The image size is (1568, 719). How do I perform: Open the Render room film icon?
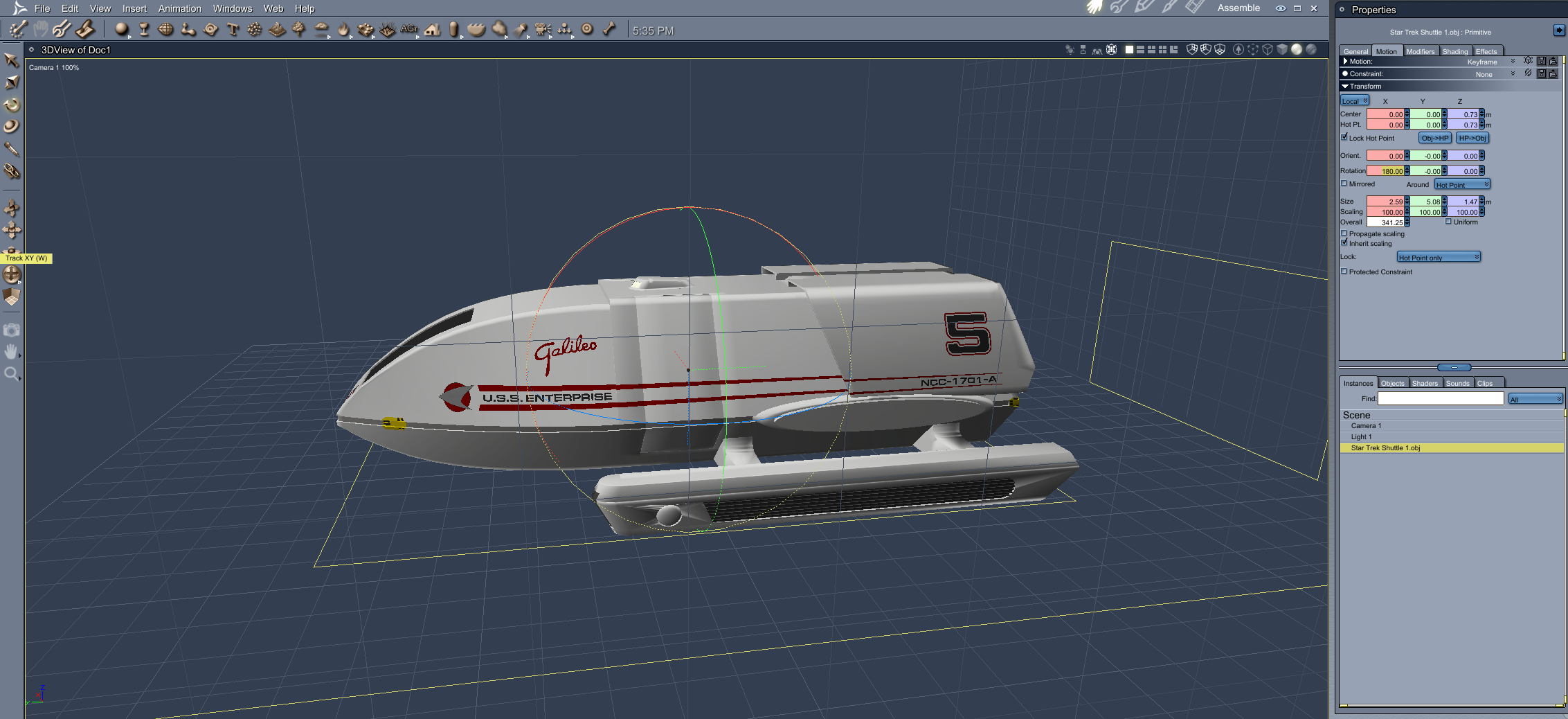(x=1194, y=8)
